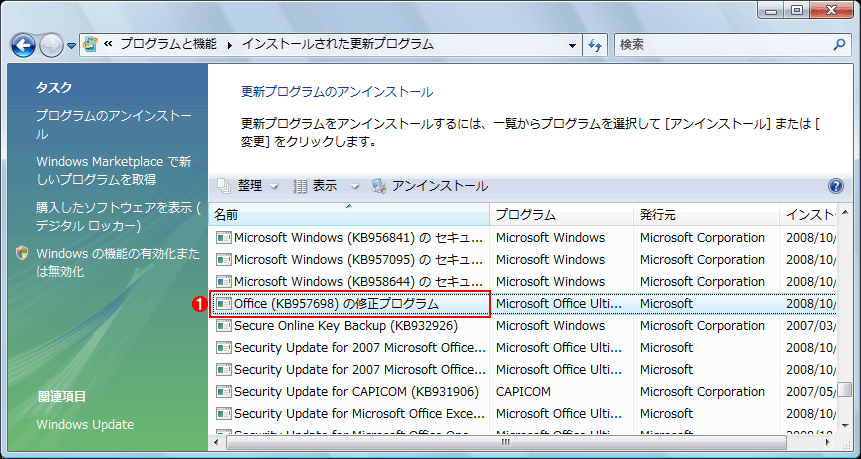Viewport: 861px width, 459px height.
Task: Click the 表示 views button
Action: coord(316,186)
